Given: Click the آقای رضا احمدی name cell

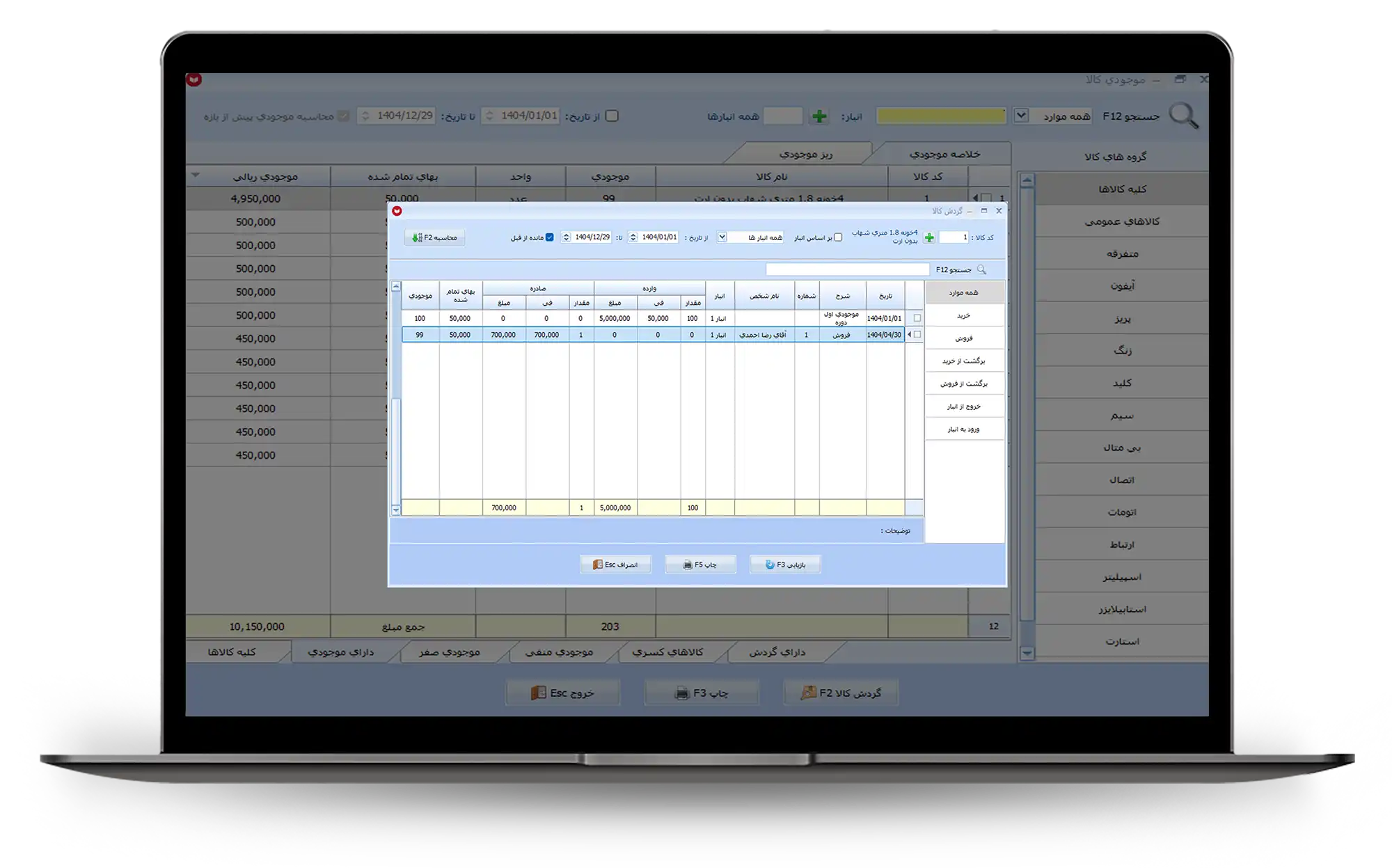Looking at the screenshot, I should 764,335.
